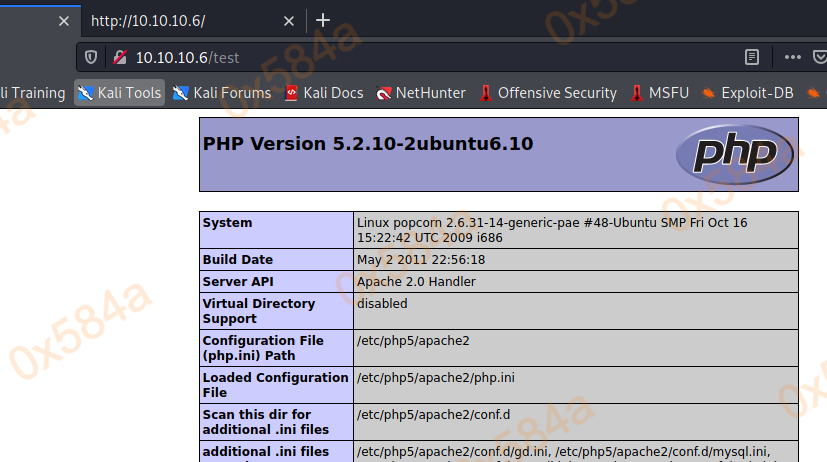Open the Kali Docs bookmark

(x=323, y=93)
